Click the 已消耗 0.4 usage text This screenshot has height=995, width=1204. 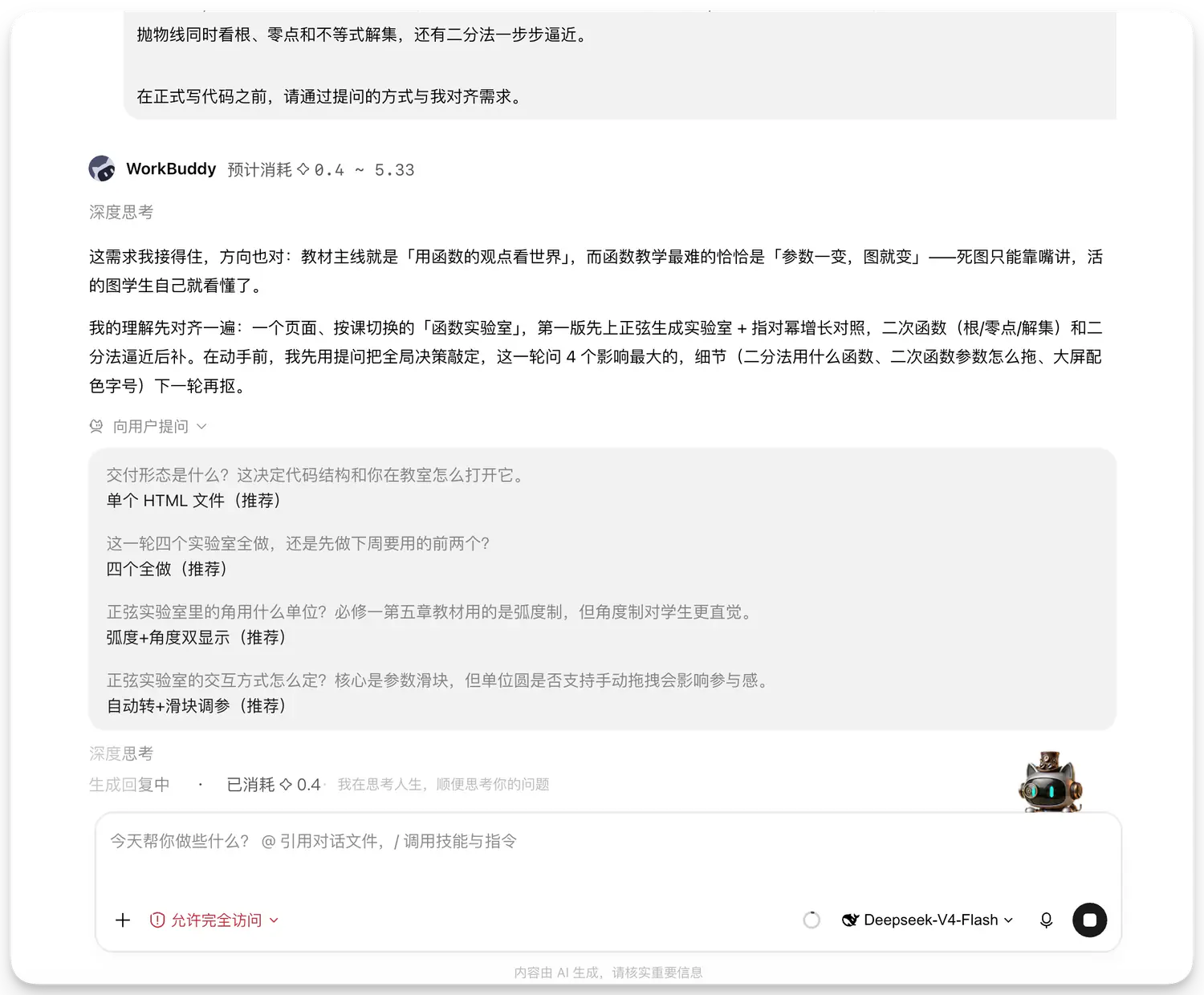tap(274, 785)
